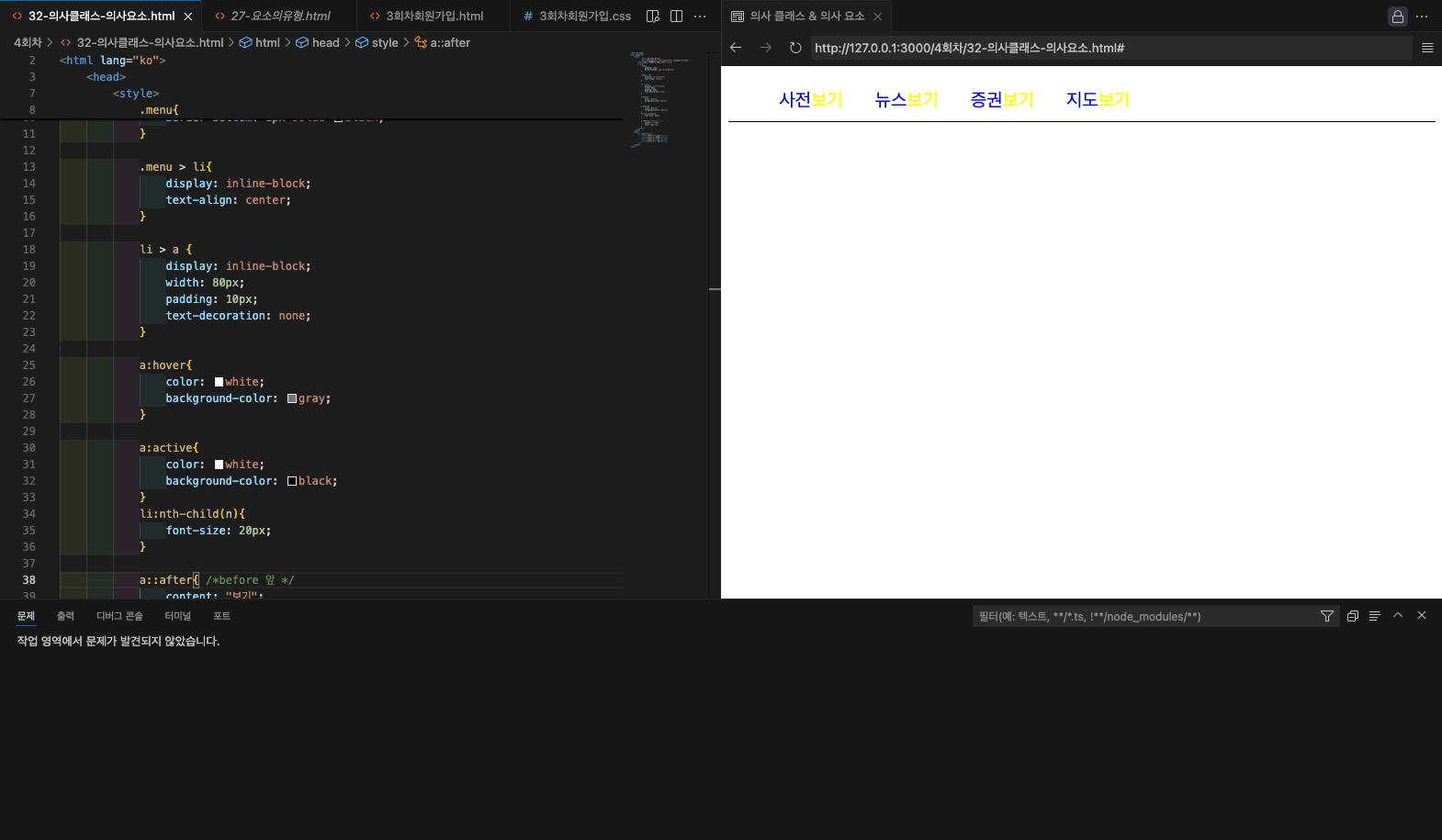Viewport: 1442px width, 840px height.
Task: Go forward in preview browser
Action: tap(765, 48)
